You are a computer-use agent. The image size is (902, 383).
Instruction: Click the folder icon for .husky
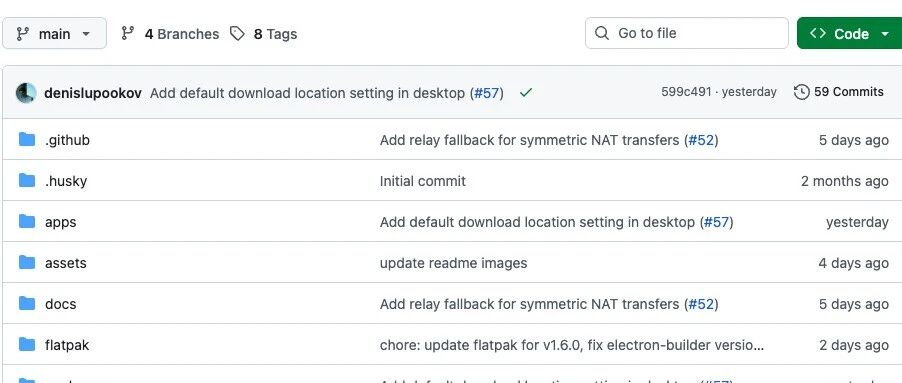[x=26, y=180]
